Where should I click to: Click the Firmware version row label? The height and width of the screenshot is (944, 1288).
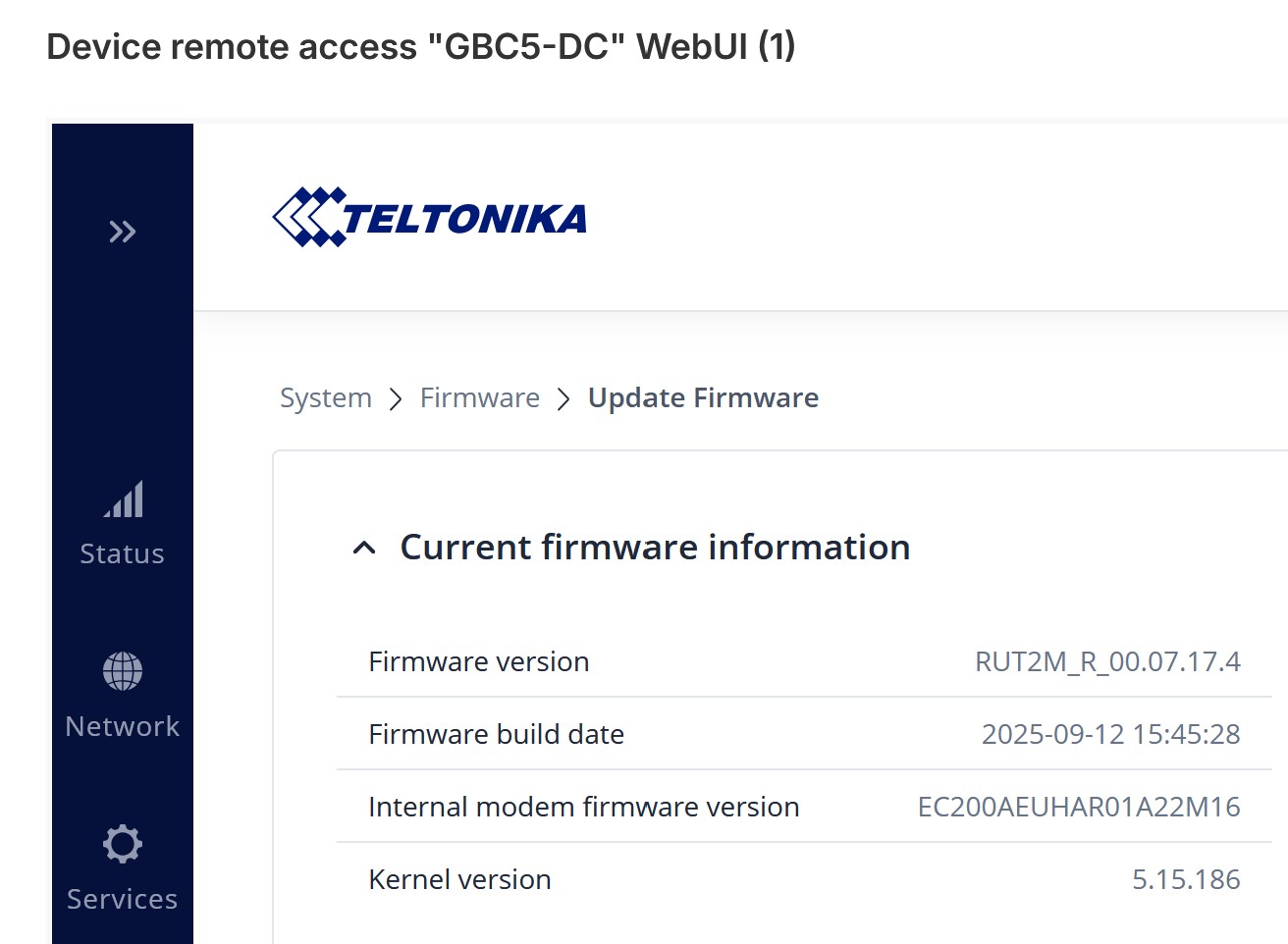(x=478, y=661)
